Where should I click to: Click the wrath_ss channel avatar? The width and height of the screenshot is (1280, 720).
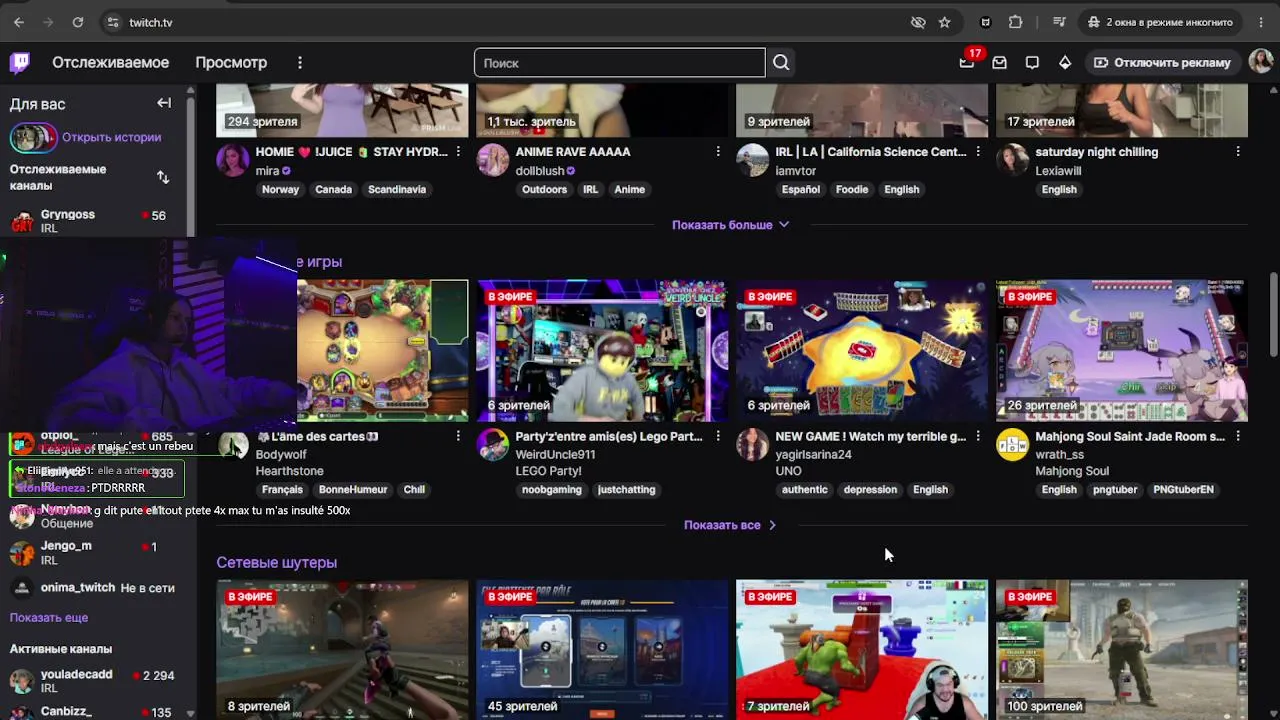tap(1013, 445)
